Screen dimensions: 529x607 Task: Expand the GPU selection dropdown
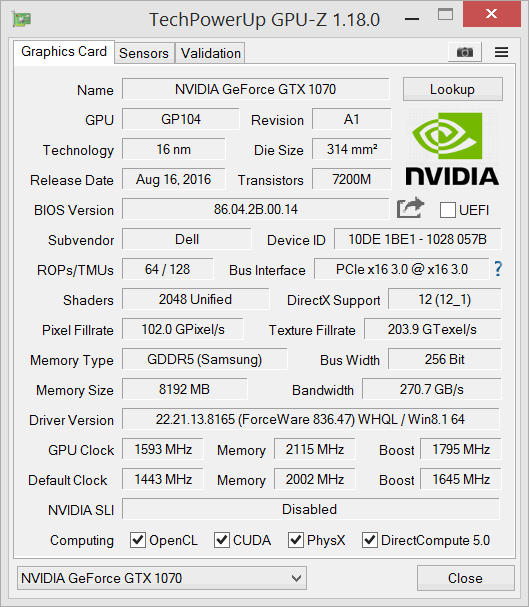pyautogui.click(x=162, y=578)
